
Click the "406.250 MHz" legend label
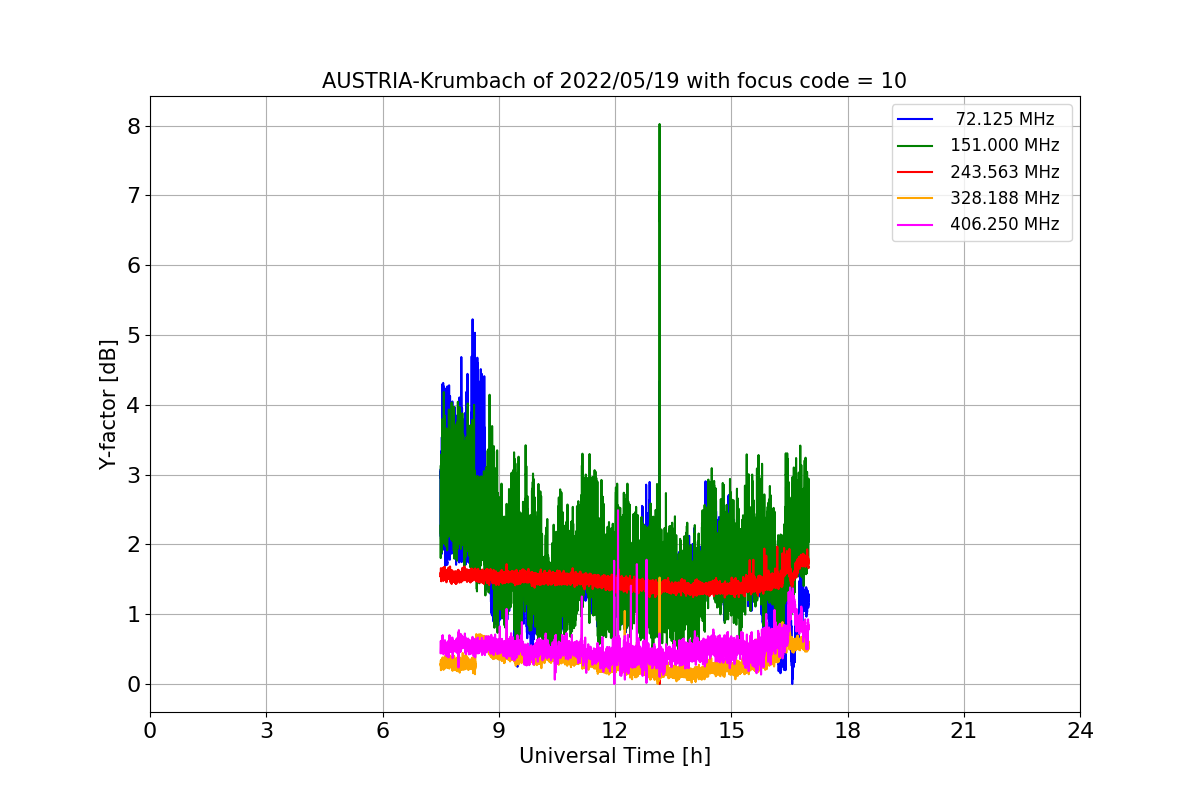(x=1004, y=224)
